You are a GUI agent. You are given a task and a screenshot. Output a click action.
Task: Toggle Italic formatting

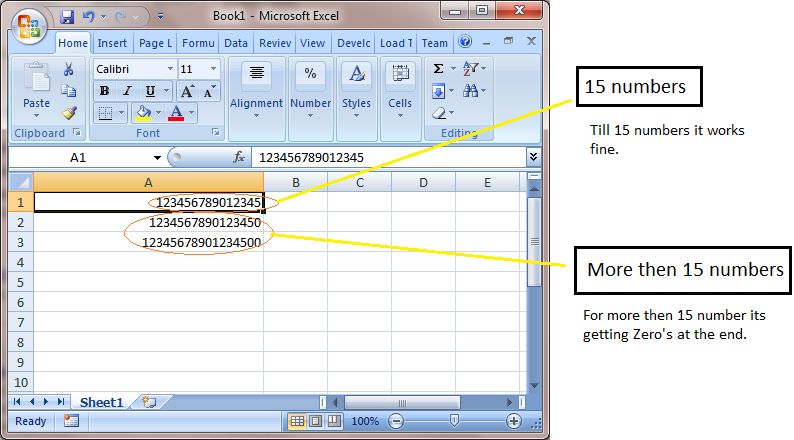tap(127, 91)
